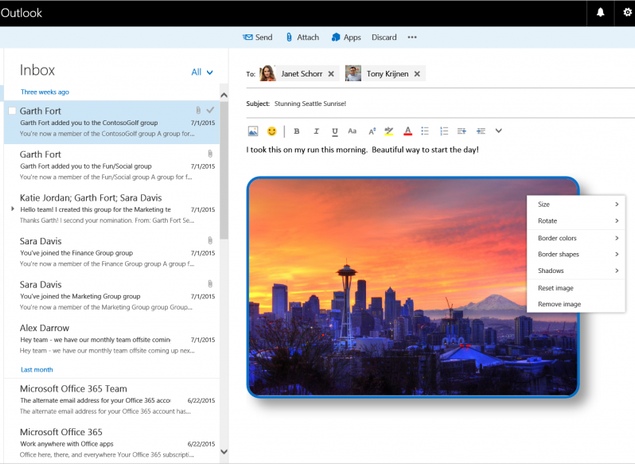Choose Reset image
The height and width of the screenshot is (464, 635).
point(576,288)
